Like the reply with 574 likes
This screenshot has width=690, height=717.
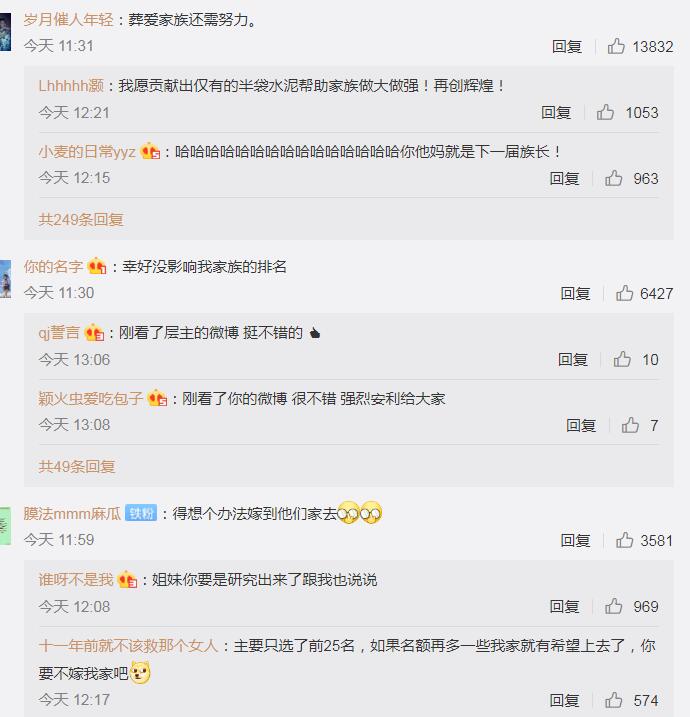(x=613, y=700)
